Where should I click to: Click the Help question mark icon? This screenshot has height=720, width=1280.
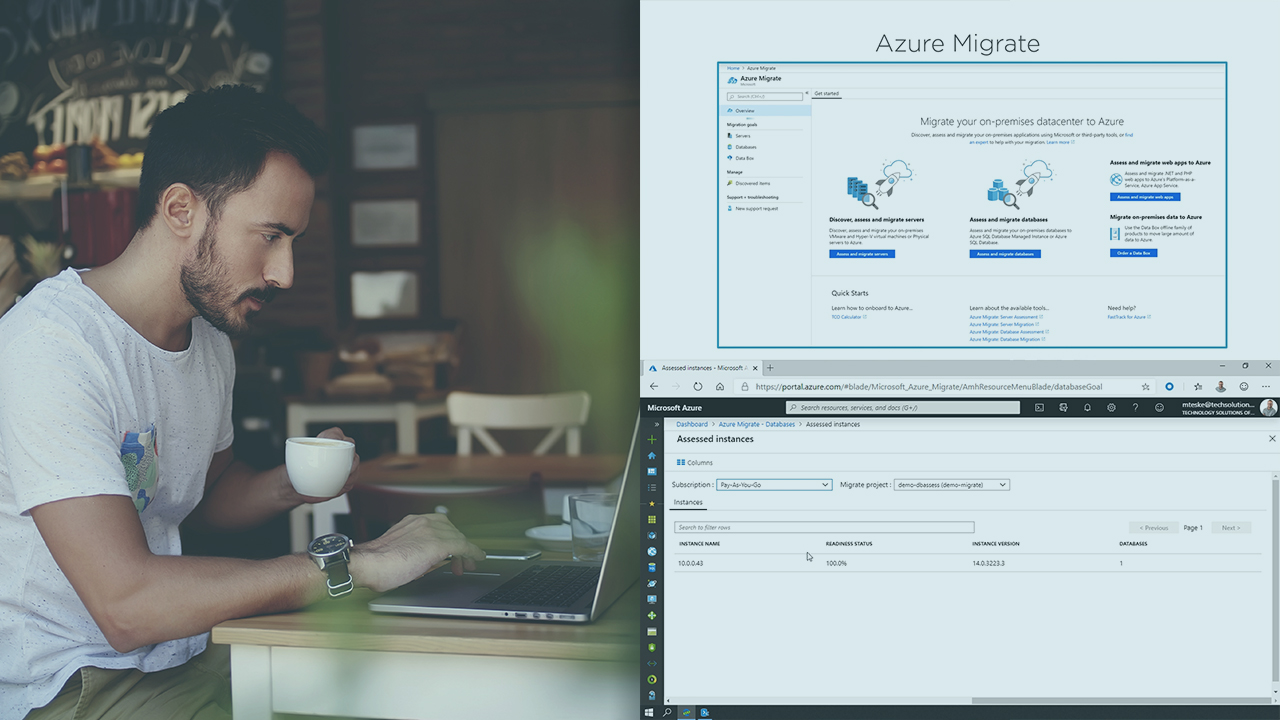(1135, 408)
